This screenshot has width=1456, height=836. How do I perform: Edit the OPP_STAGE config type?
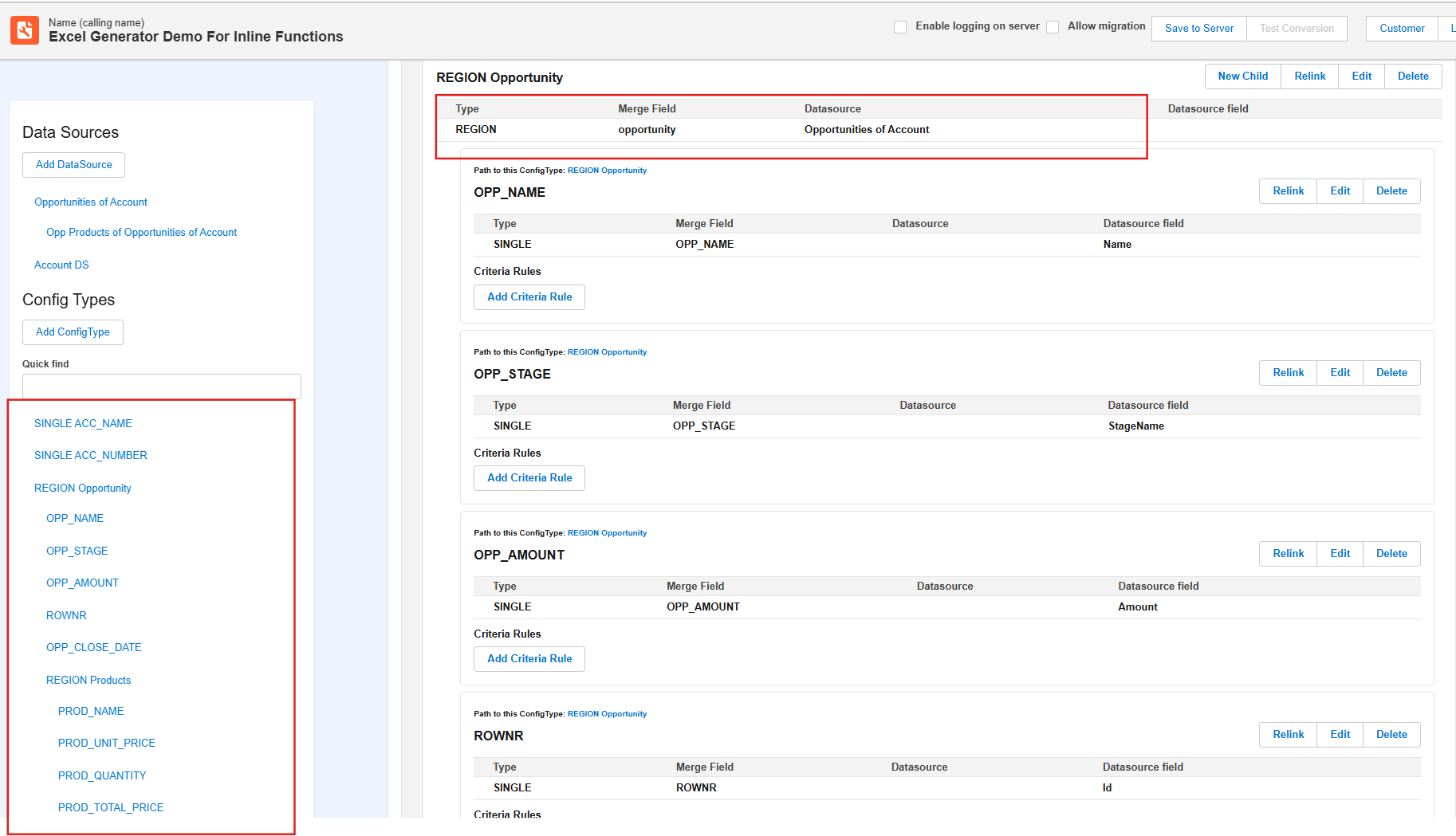pos(1340,373)
